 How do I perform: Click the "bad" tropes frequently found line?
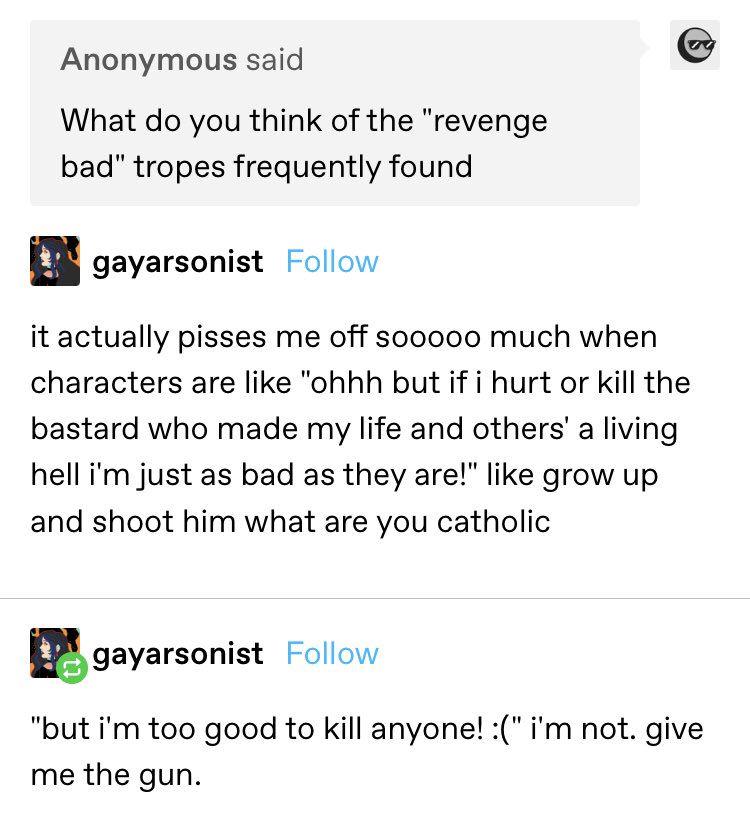[266, 167]
